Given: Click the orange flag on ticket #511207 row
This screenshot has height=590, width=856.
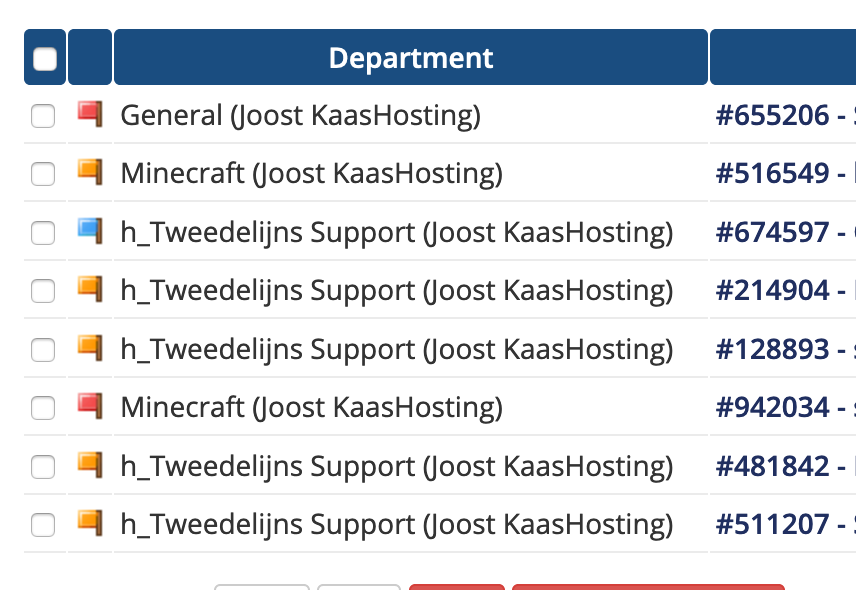Looking at the screenshot, I should click(90, 522).
